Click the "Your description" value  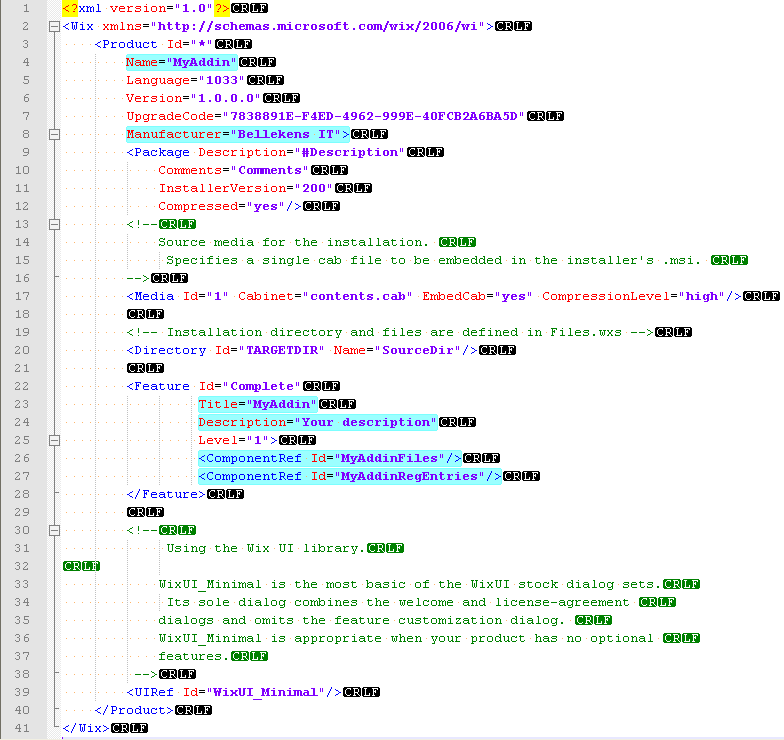click(x=366, y=422)
